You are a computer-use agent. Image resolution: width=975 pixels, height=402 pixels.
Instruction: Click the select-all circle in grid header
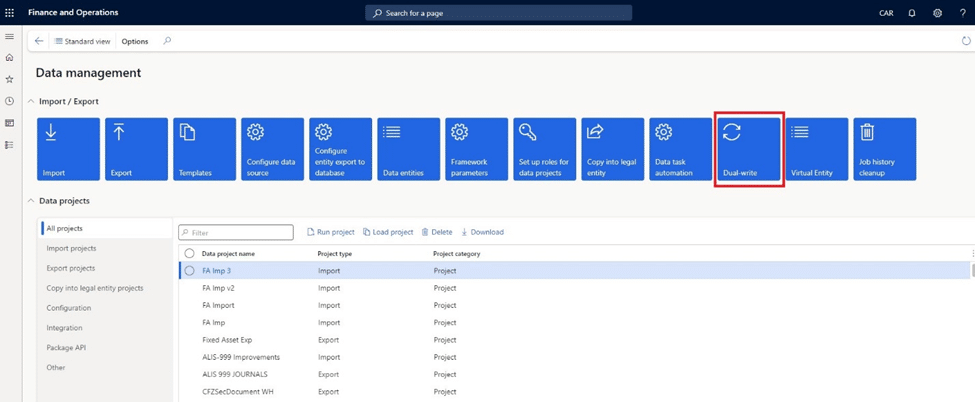pos(190,253)
